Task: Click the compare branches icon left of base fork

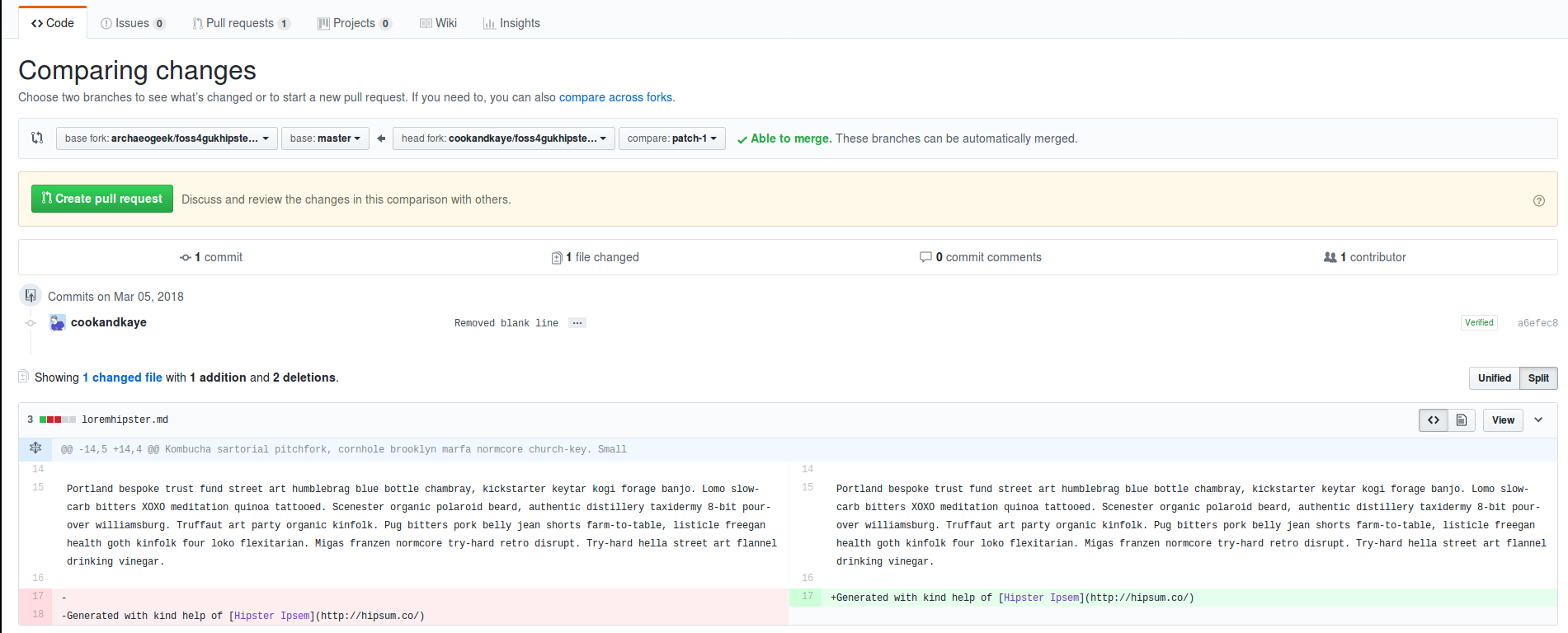Action: point(37,138)
